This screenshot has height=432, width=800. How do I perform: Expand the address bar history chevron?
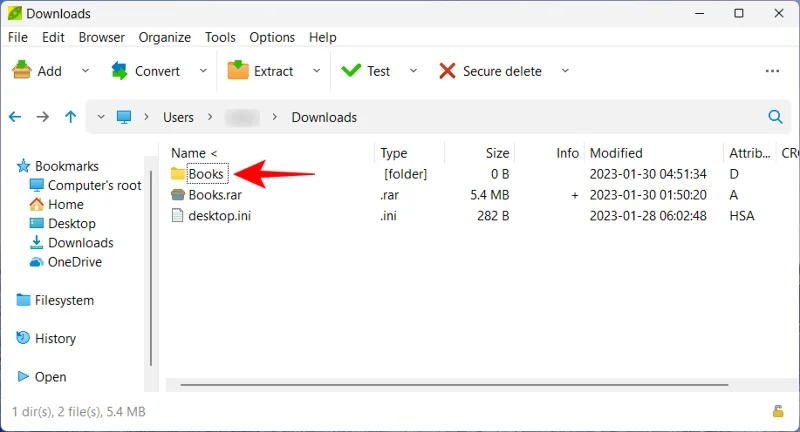pos(100,117)
